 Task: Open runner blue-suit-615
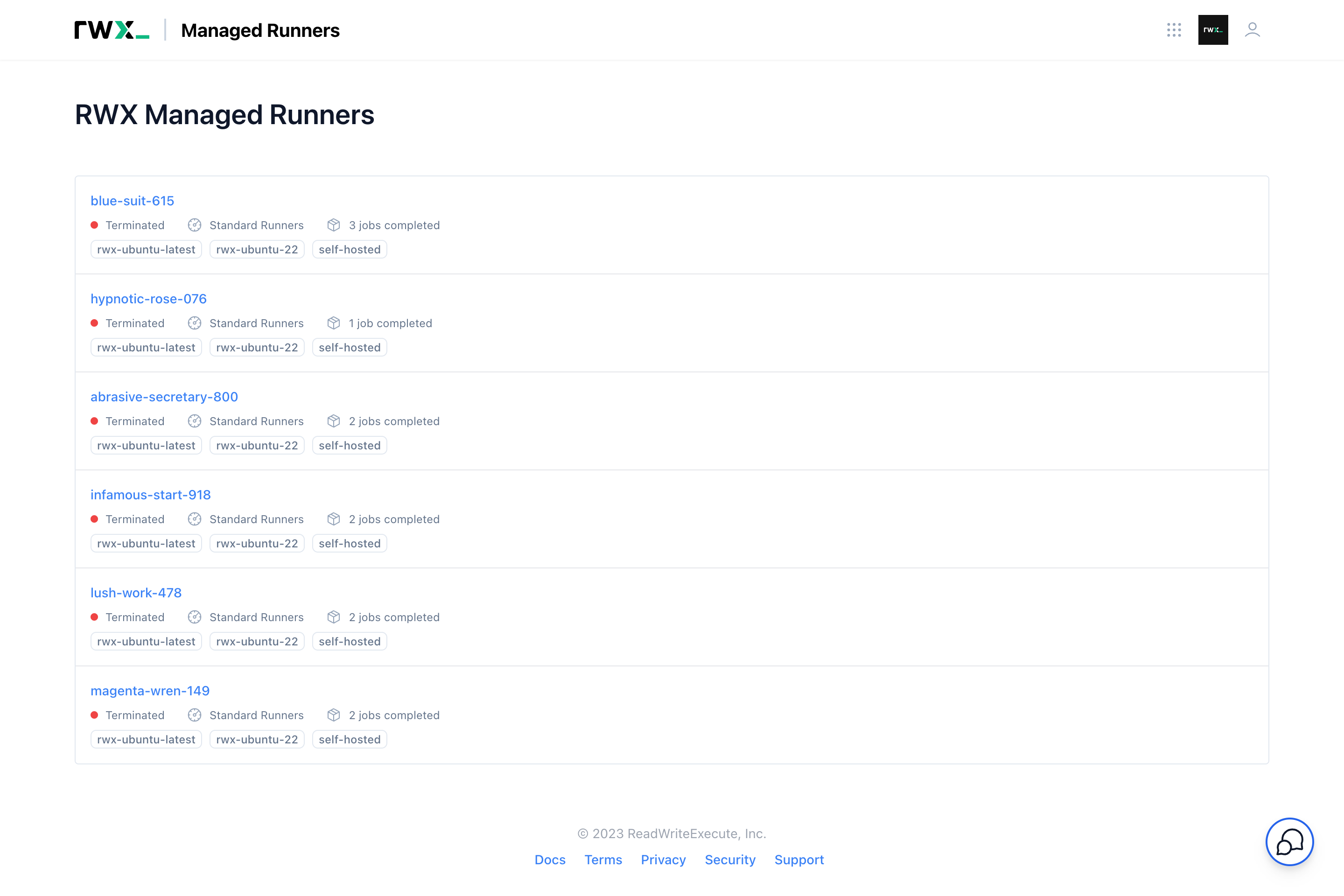click(x=132, y=201)
